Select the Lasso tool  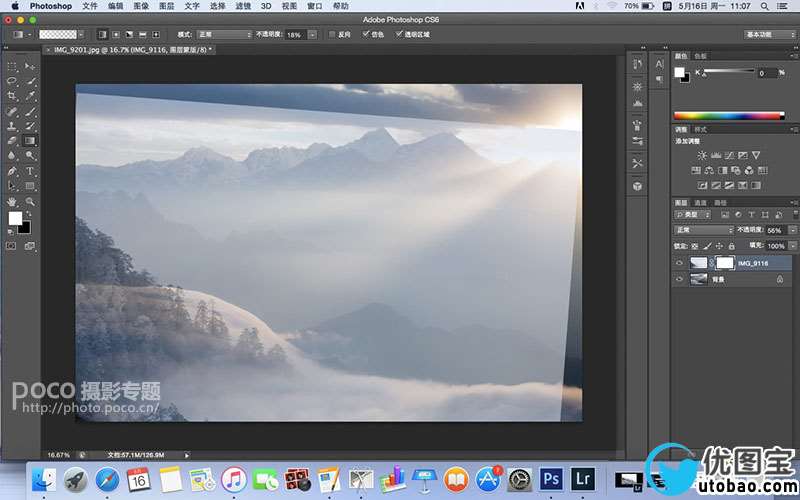[12, 81]
